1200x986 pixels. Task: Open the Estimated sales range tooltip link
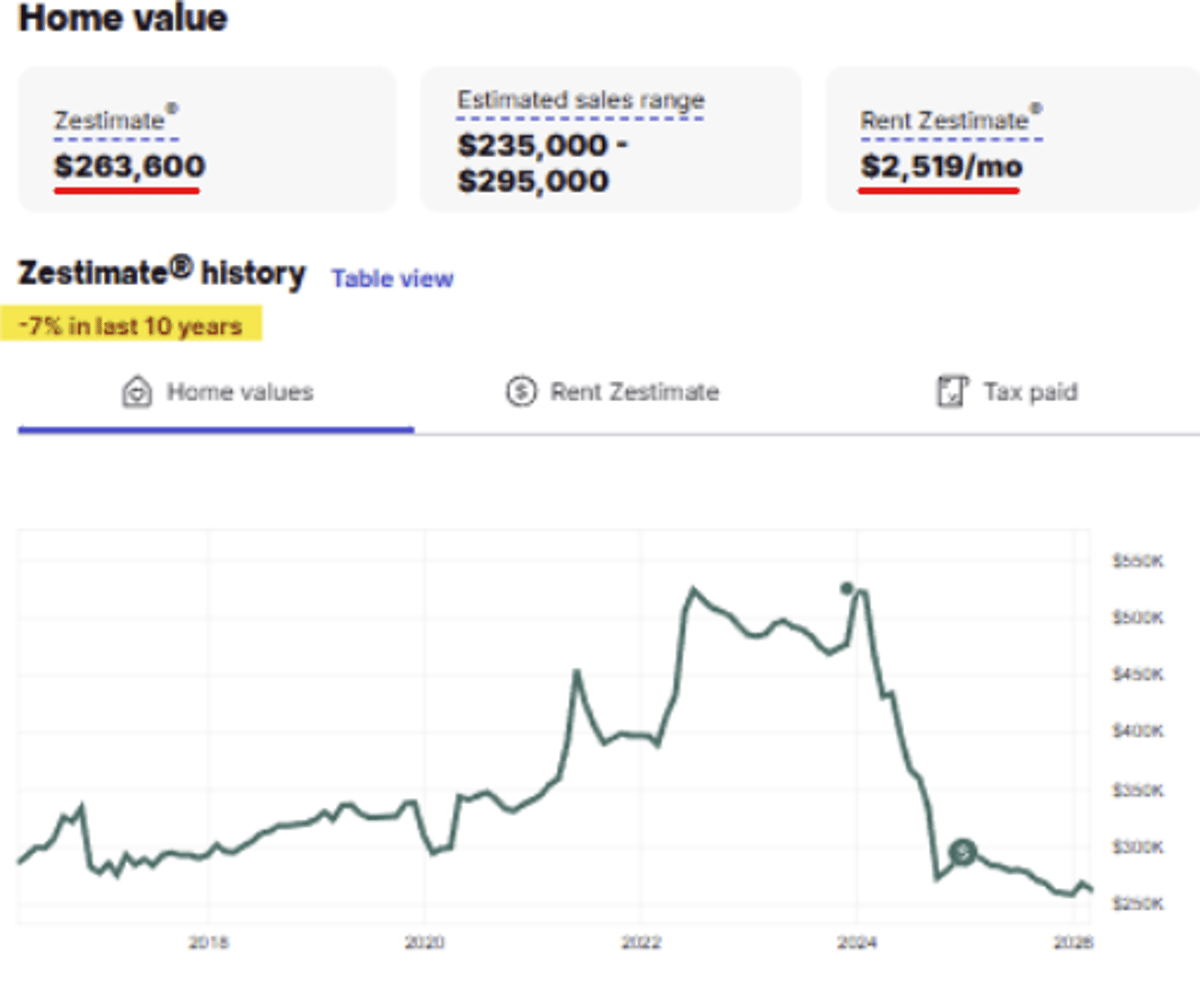pos(580,99)
